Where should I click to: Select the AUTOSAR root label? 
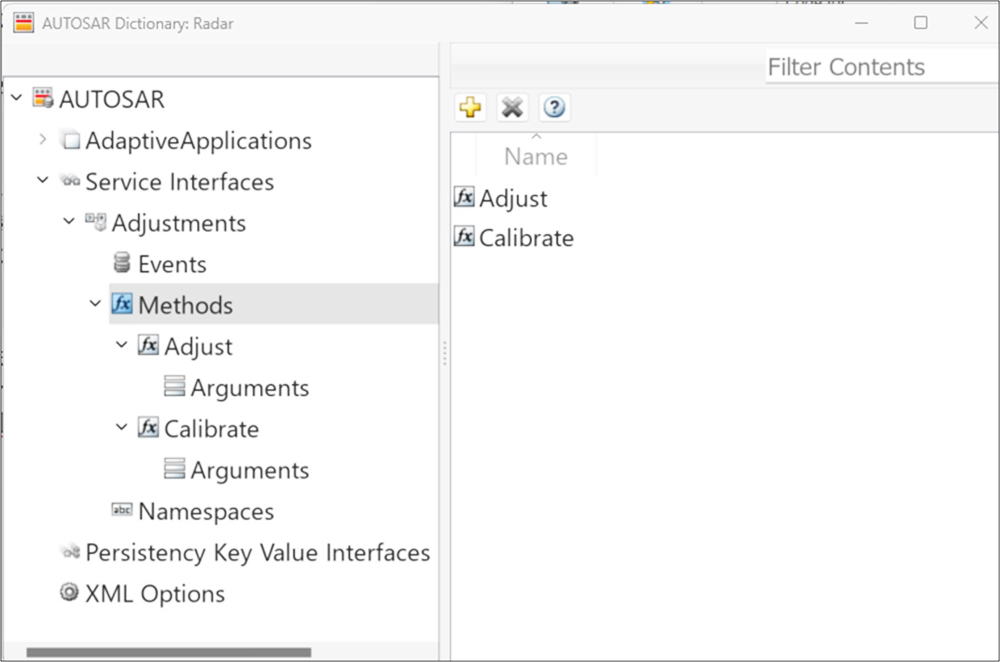click(x=112, y=99)
